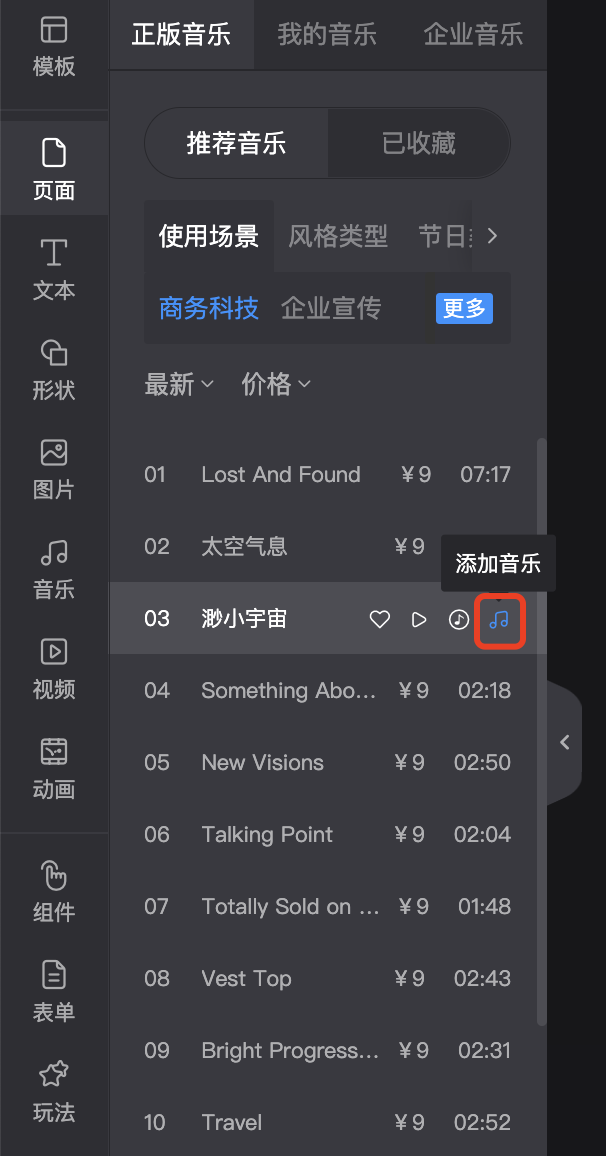Click the 视频 video sidebar icon
Image resolution: width=606 pixels, height=1156 pixels.
54,669
